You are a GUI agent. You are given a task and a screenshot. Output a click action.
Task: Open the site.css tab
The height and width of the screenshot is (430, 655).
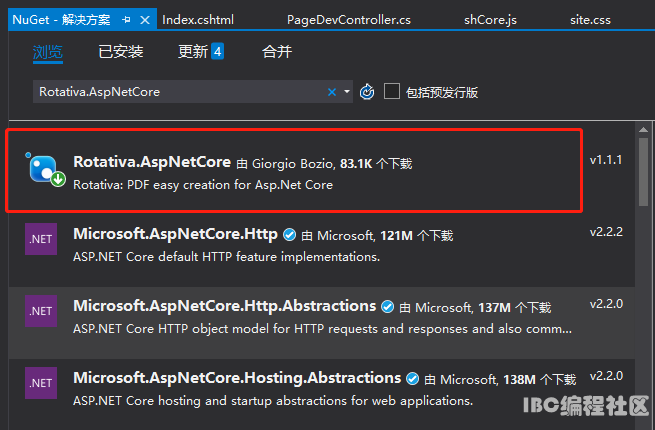tap(590, 20)
